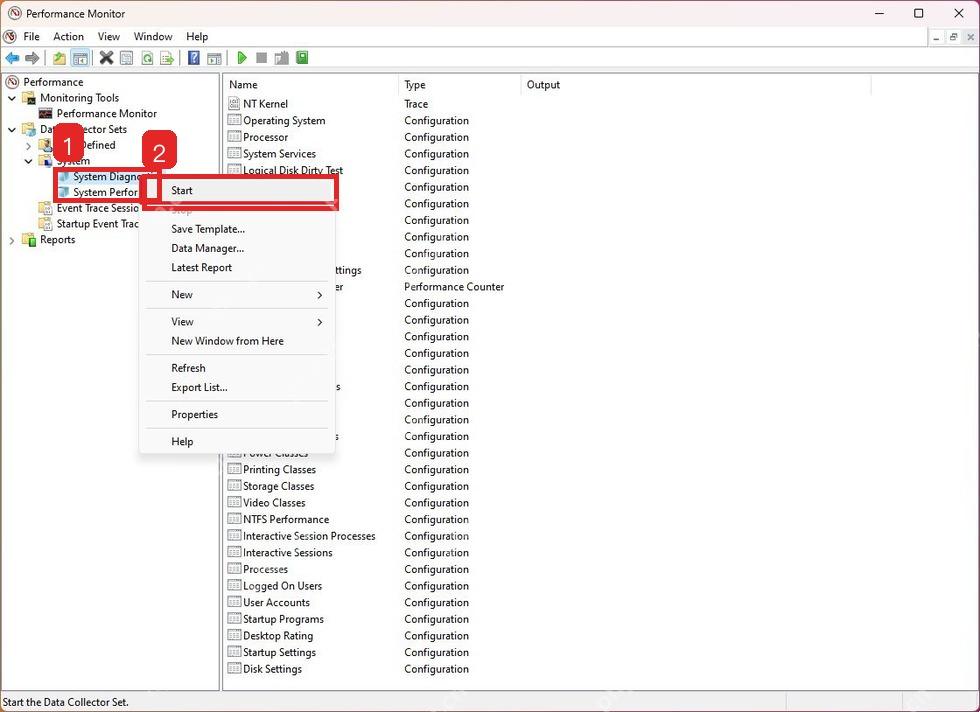Expand the Reports tree node

click(x=12, y=240)
